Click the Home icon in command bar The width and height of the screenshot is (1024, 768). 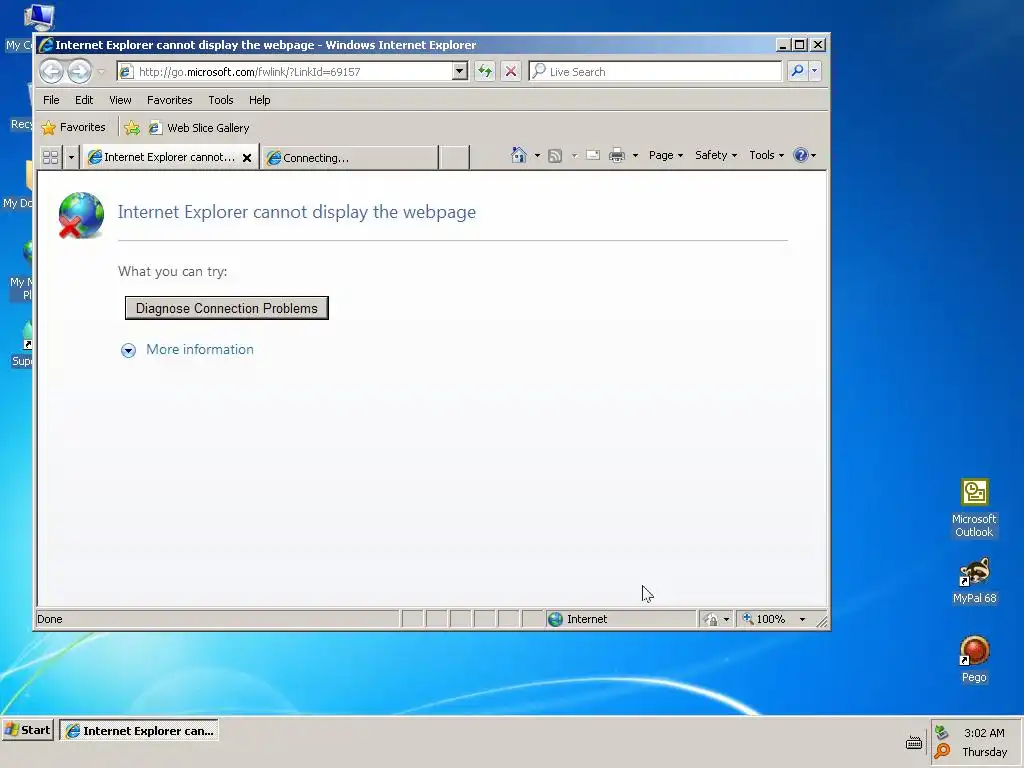click(x=519, y=155)
